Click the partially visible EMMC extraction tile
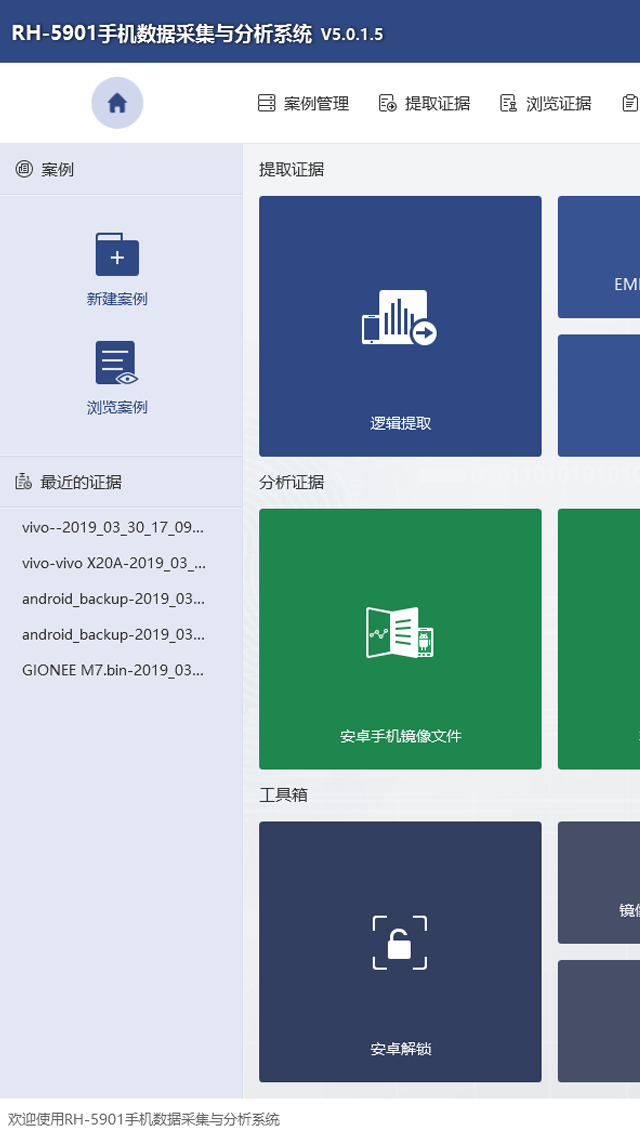 pos(600,258)
